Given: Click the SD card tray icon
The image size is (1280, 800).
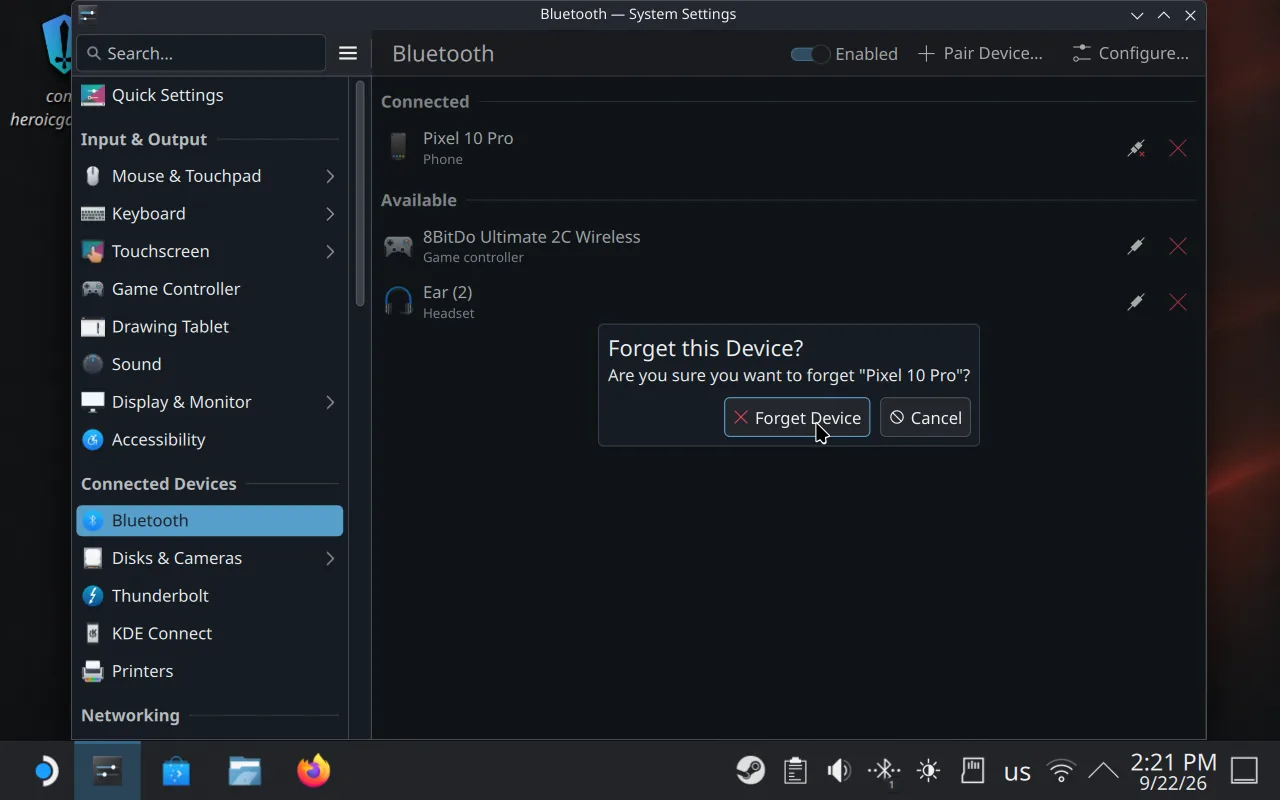Looking at the screenshot, I should click(972, 770).
